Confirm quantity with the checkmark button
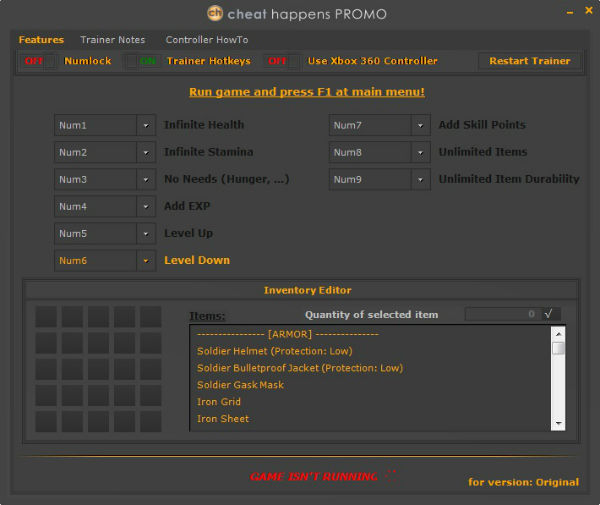This screenshot has width=600, height=505. point(549,314)
